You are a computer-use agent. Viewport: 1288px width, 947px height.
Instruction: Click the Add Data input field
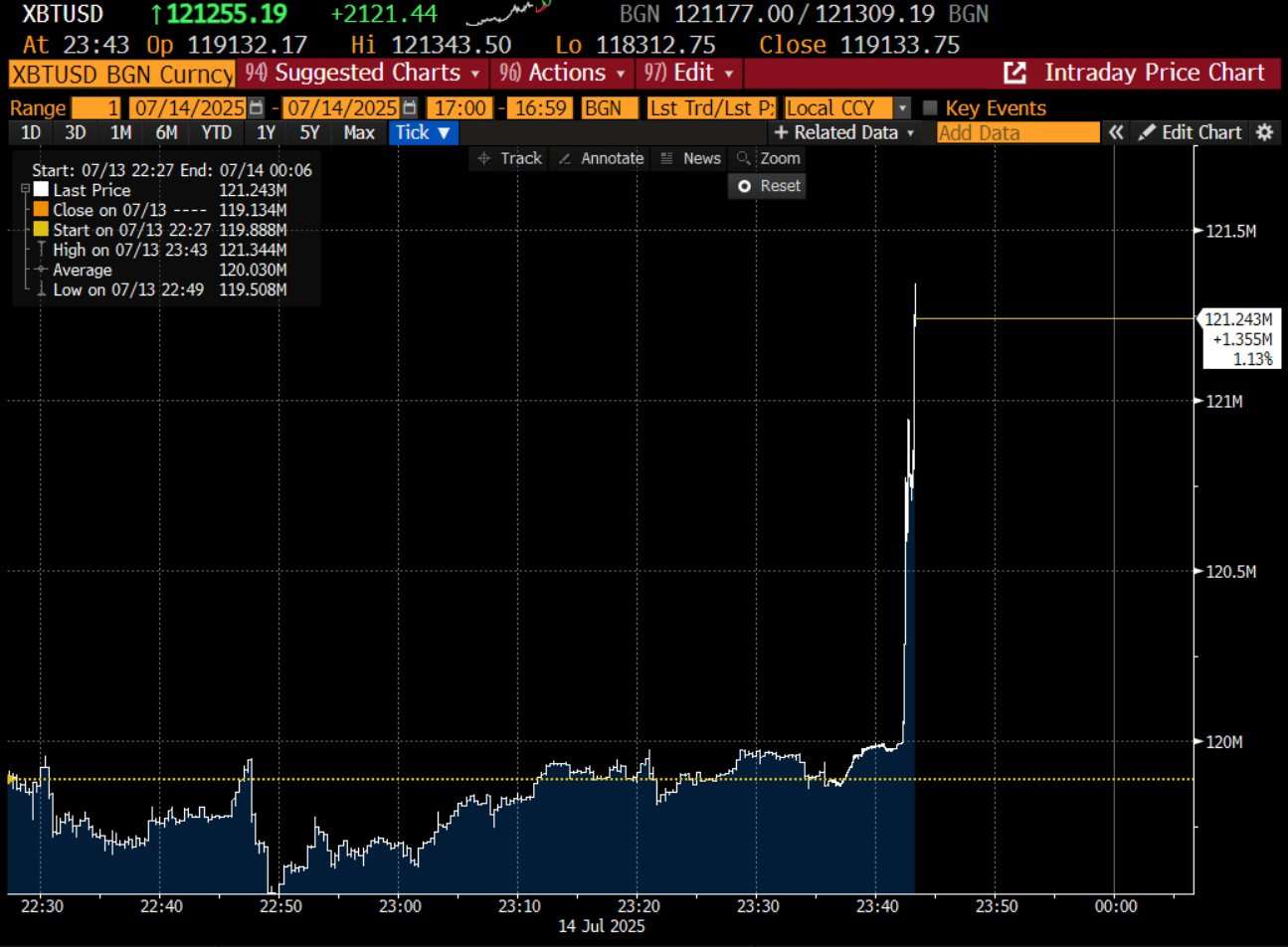coord(1017,132)
